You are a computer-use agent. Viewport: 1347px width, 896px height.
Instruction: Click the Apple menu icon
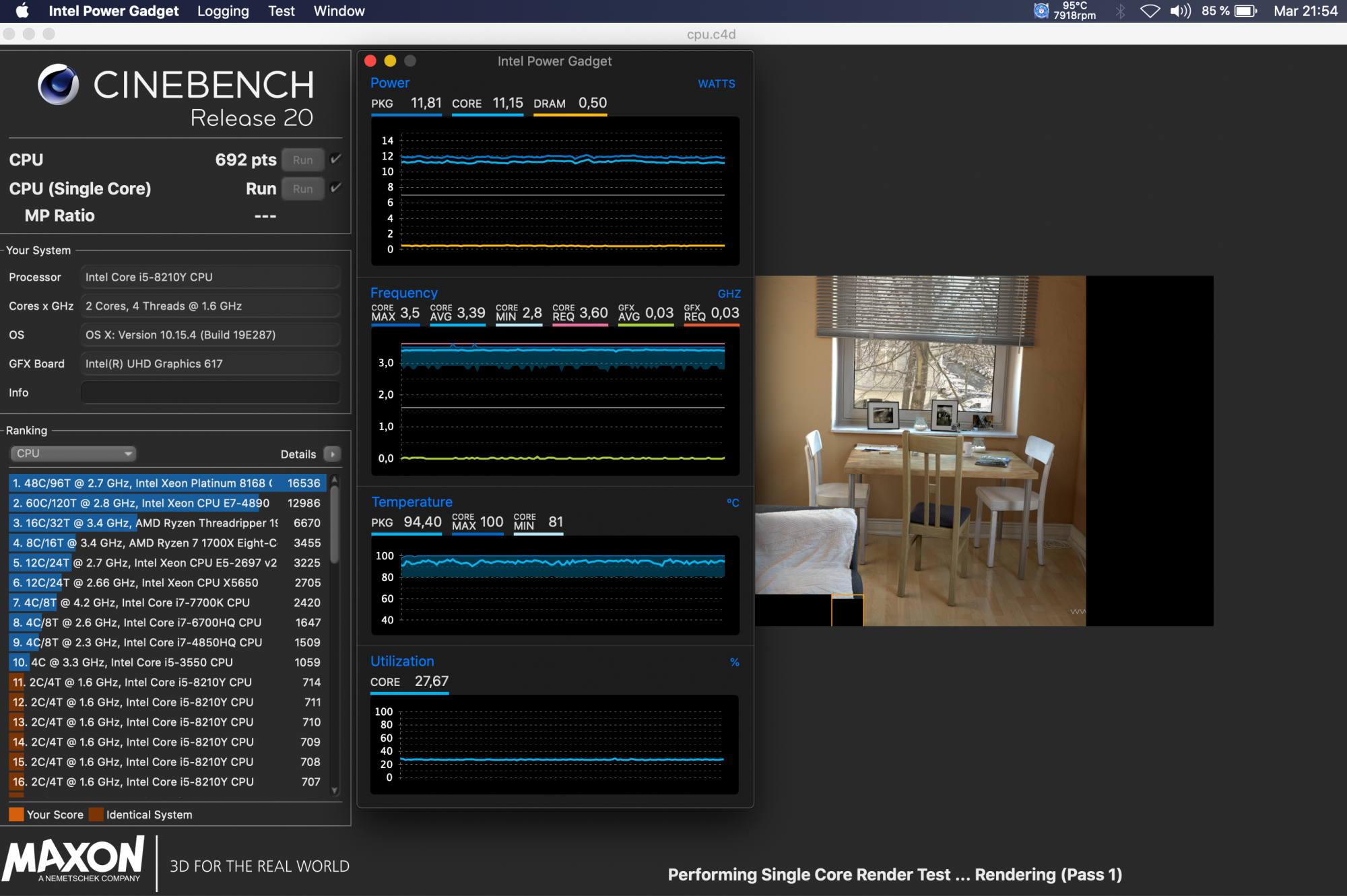pos(22,11)
